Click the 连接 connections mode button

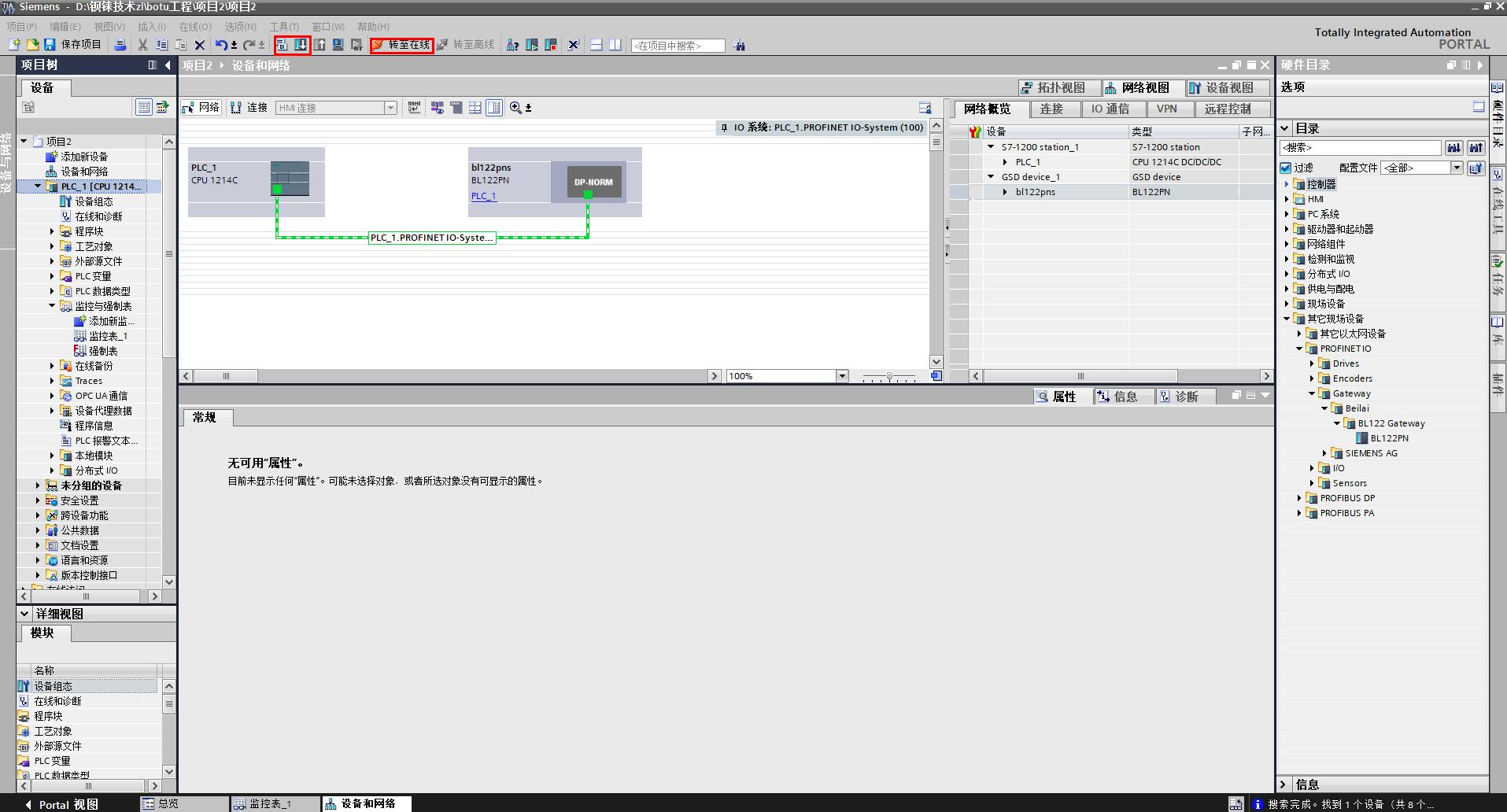tap(249, 107)
